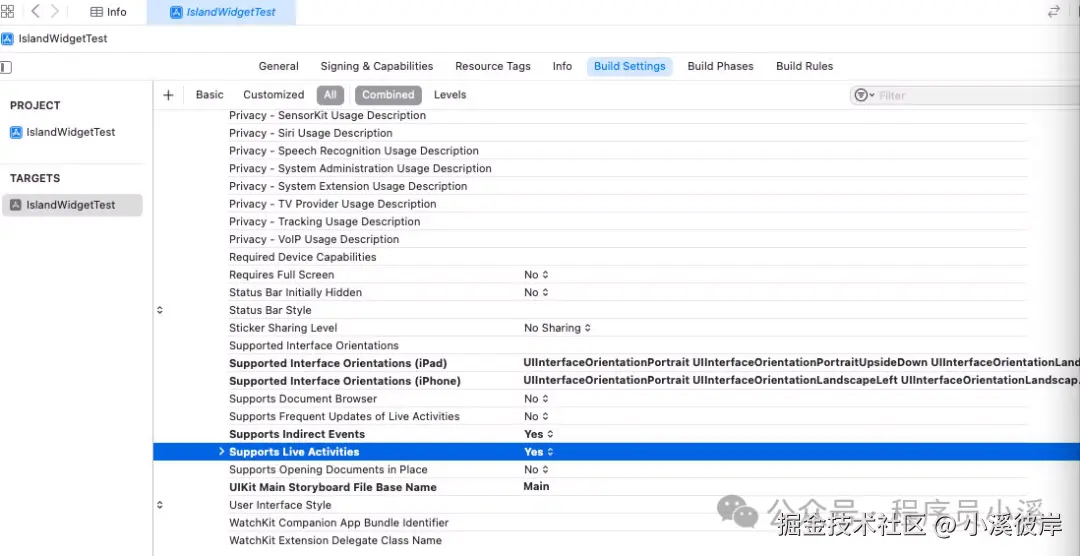Select the IslandWidgetTest editor tab
This screenshot has width=1080, height=556.
tap(222, 12)
